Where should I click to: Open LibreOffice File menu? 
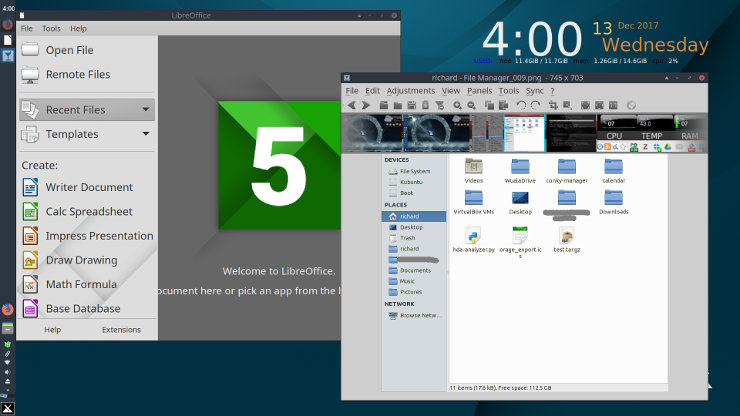click(26, 28)
